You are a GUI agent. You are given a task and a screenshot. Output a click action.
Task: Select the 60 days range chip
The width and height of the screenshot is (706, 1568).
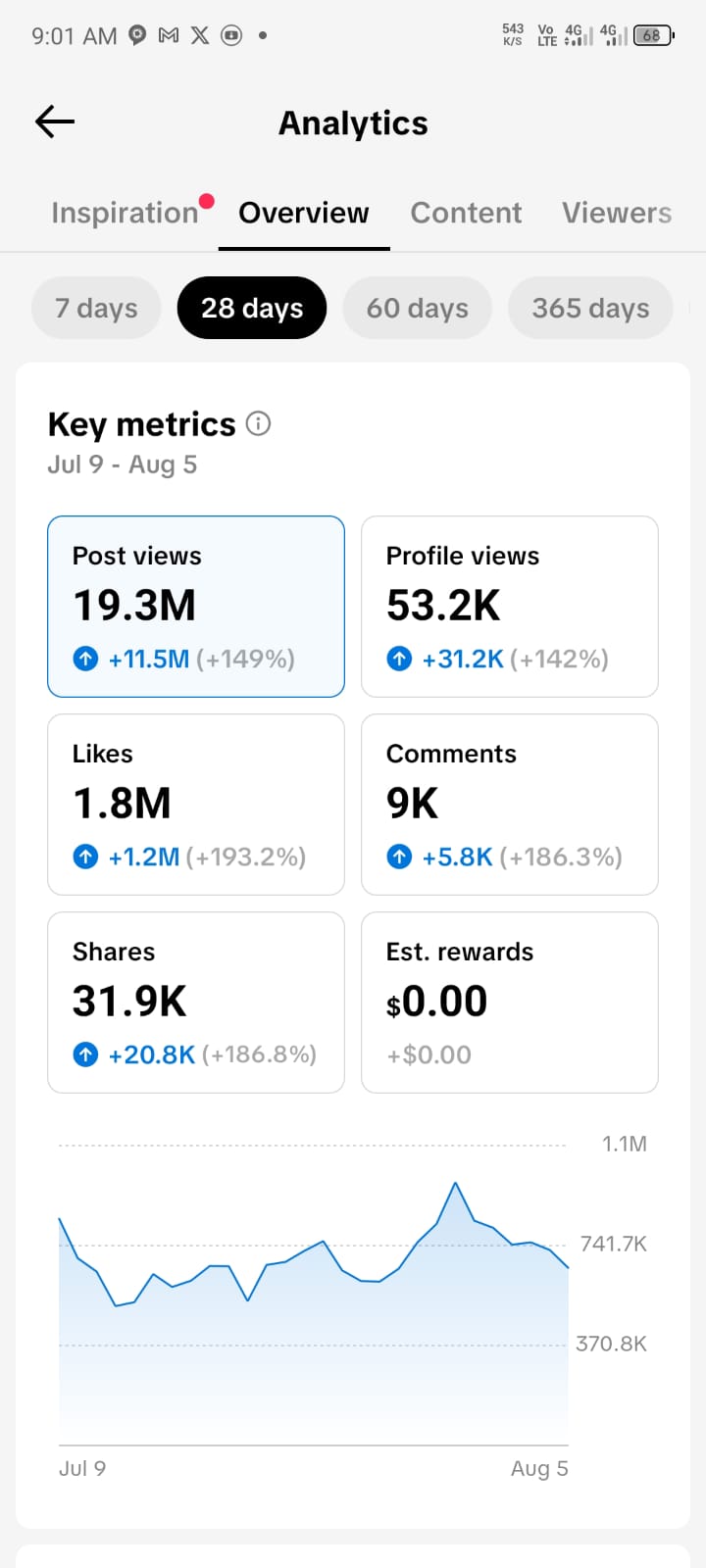418,308
